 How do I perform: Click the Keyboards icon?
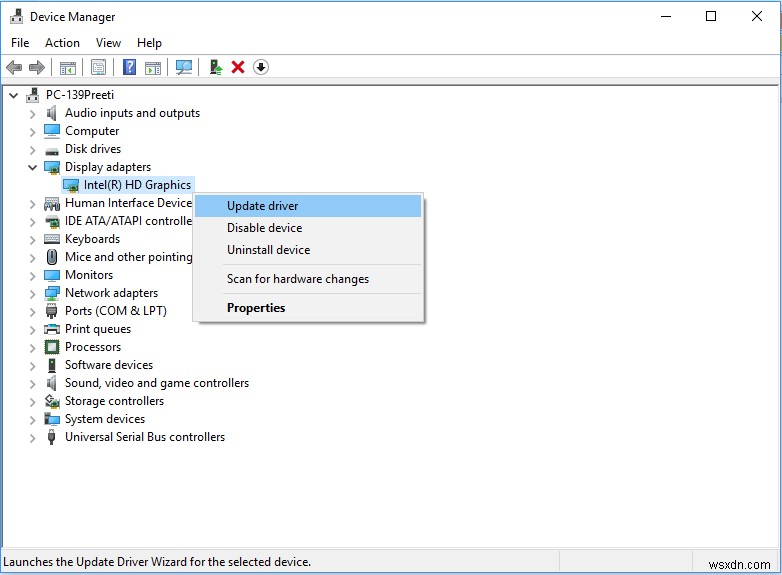pos(52,239)
